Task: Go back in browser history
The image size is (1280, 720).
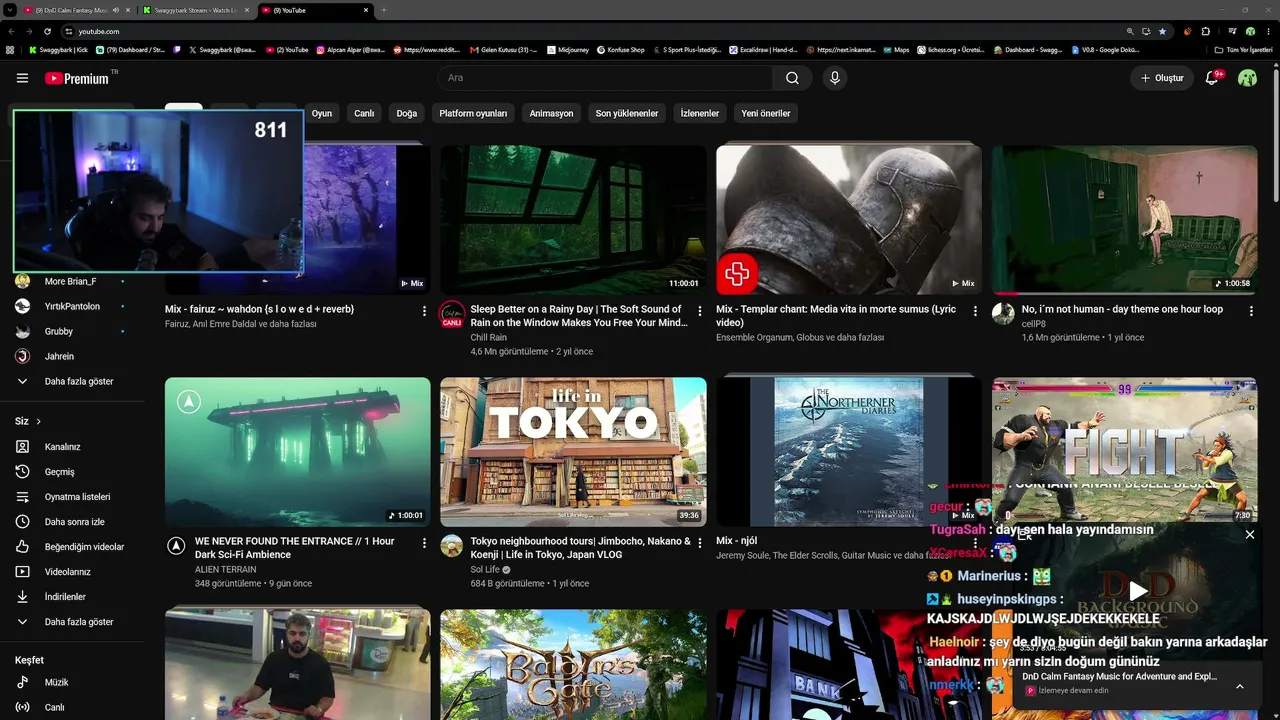Action: tap(10, 31)
